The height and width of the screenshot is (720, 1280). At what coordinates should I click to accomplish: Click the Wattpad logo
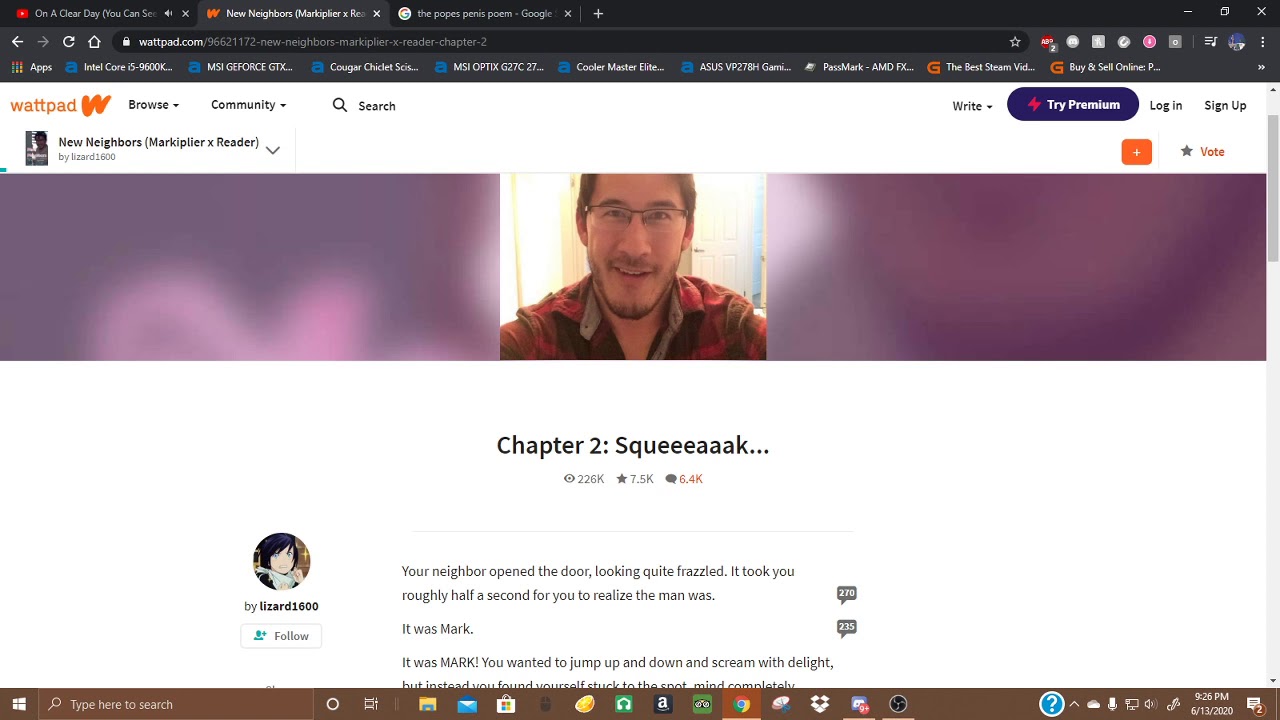(60, 105)
